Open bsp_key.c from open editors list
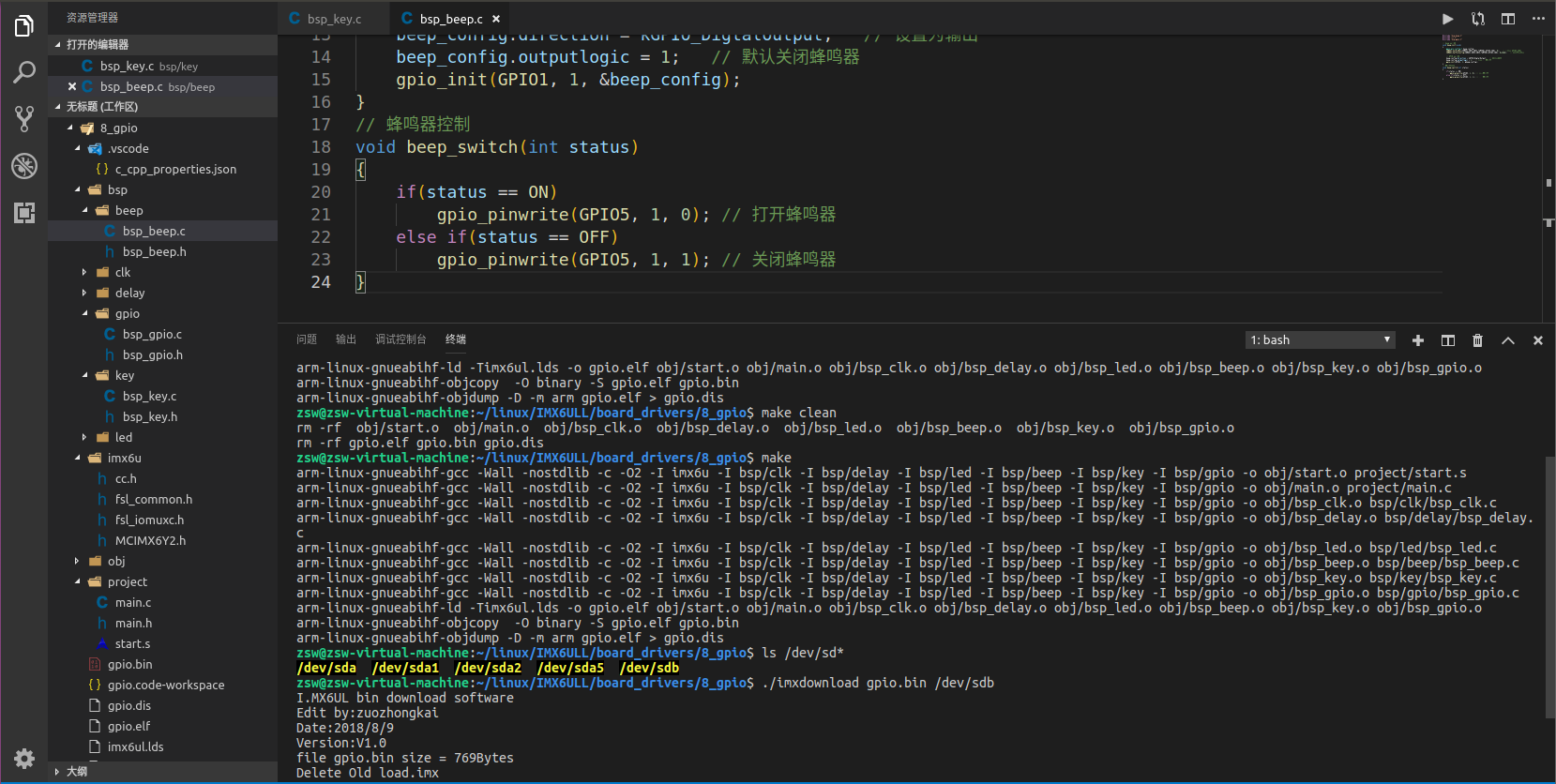The image size is (1556, 784). click(x=163, y=66)
